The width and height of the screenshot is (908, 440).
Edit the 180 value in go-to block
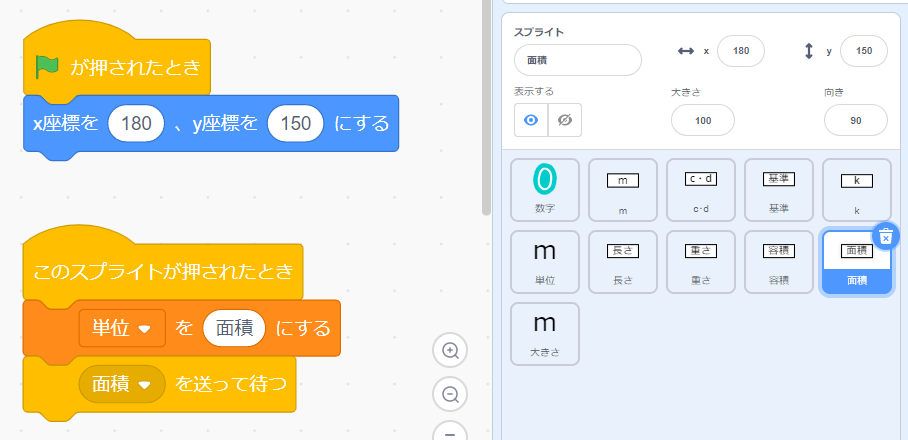(137, 123)
